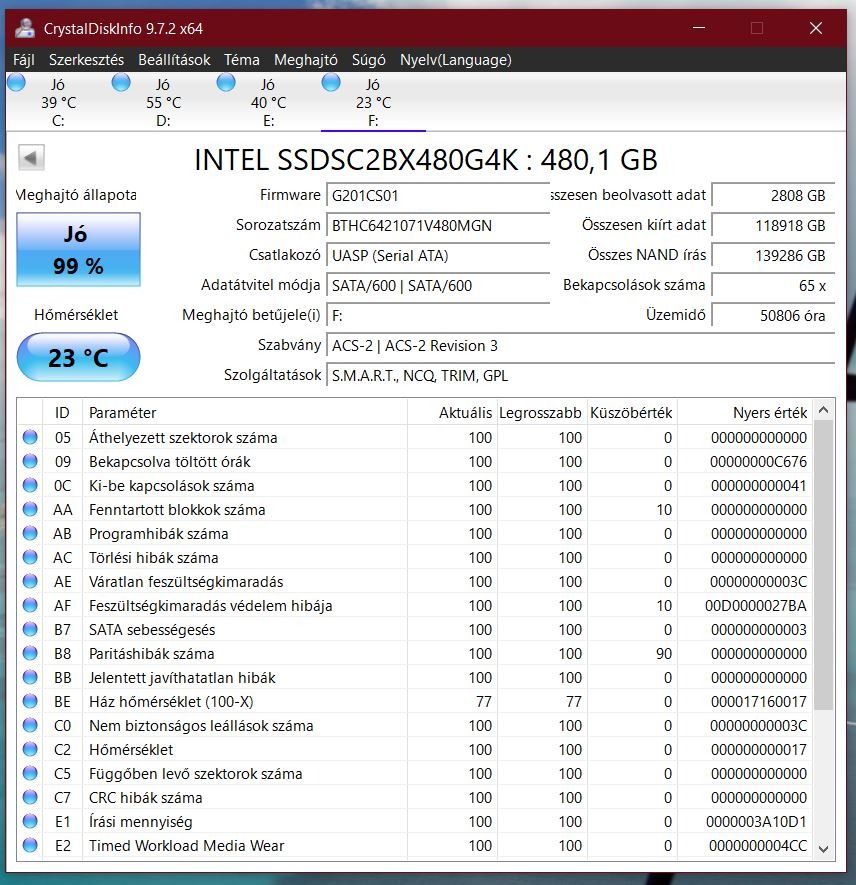Click status icon of row C0 Nem biztonságos leállások
The width and height of the screenshot is (856, 885).
tap(30, 725)
